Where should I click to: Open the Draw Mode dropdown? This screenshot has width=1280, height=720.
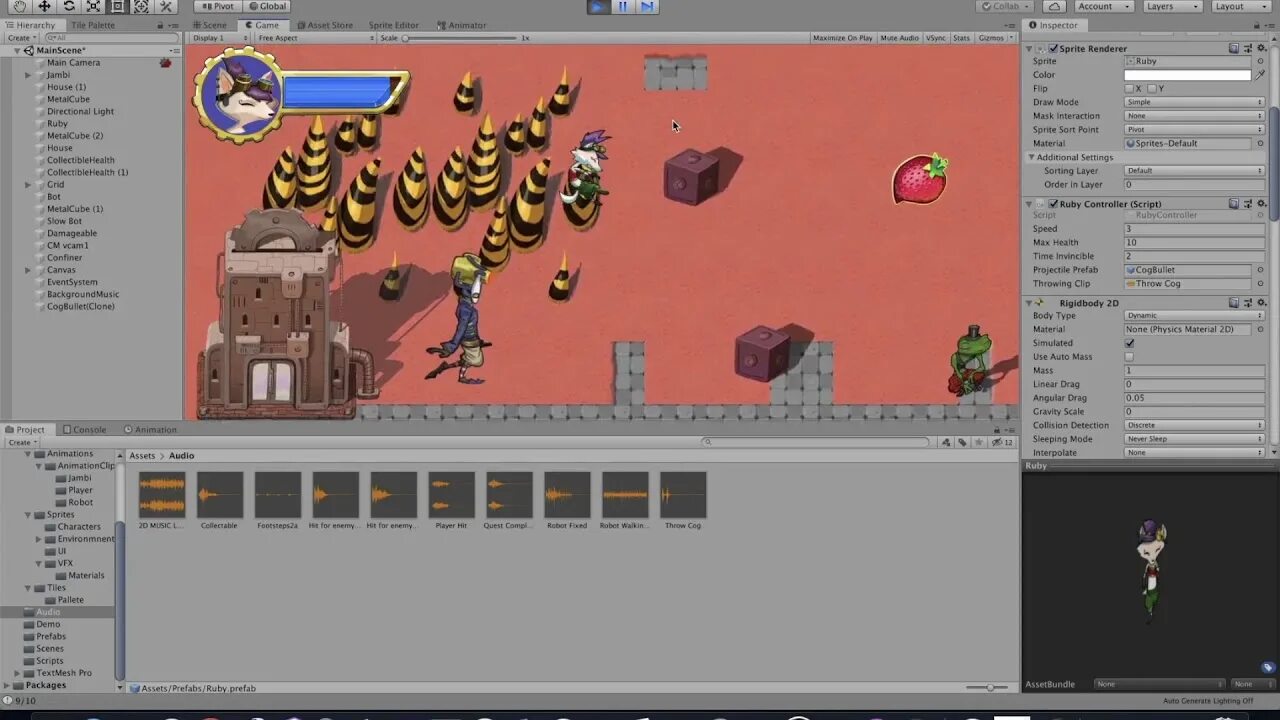click(1194, 102)
